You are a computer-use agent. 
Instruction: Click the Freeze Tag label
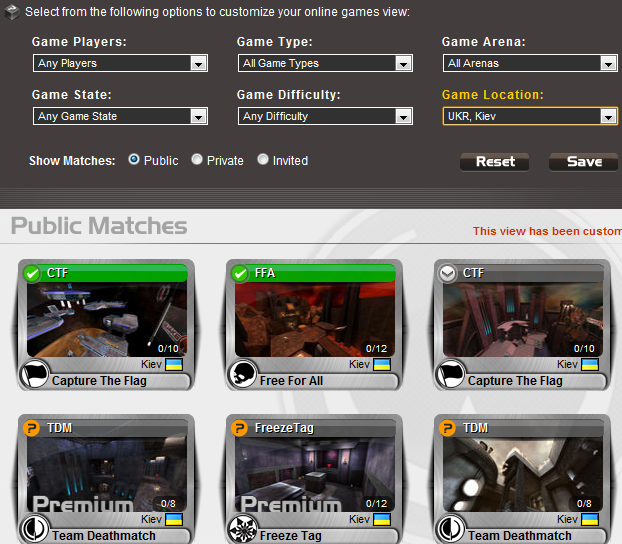pos(291,536)
